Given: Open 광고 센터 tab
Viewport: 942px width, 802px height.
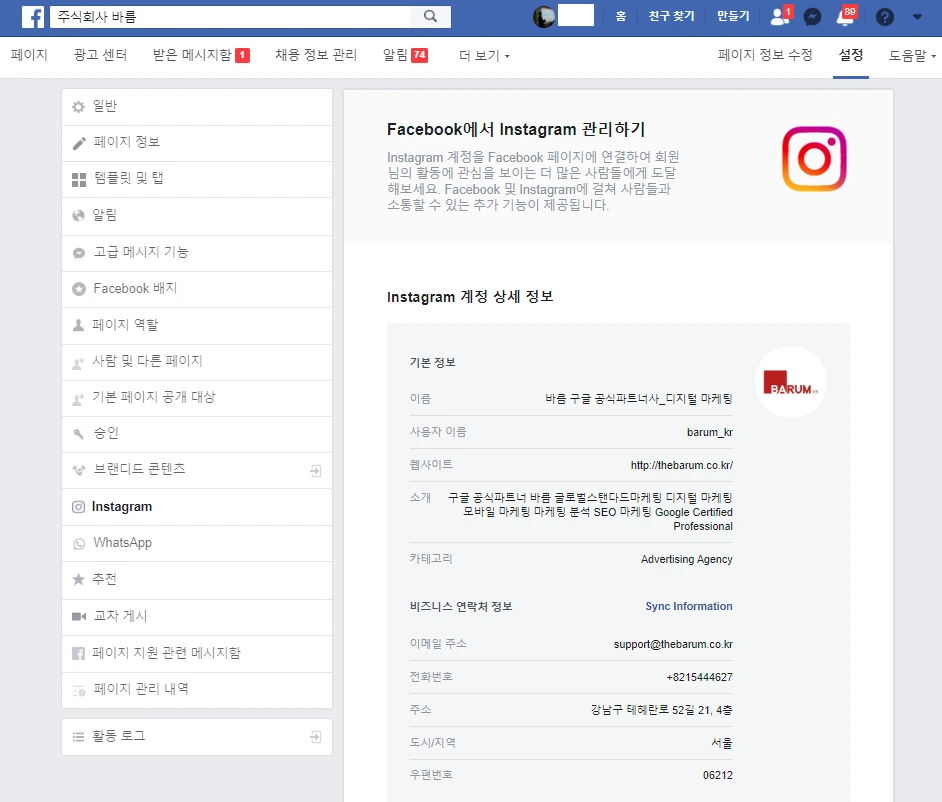Looking at the screenshot, I should pyautogui.click(x=100, y=55).
